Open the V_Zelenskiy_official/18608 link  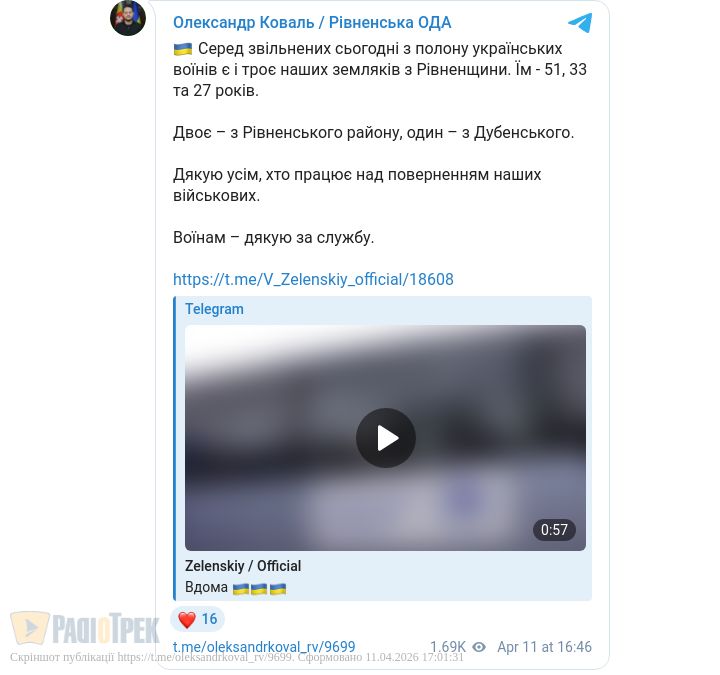(313, 279)
